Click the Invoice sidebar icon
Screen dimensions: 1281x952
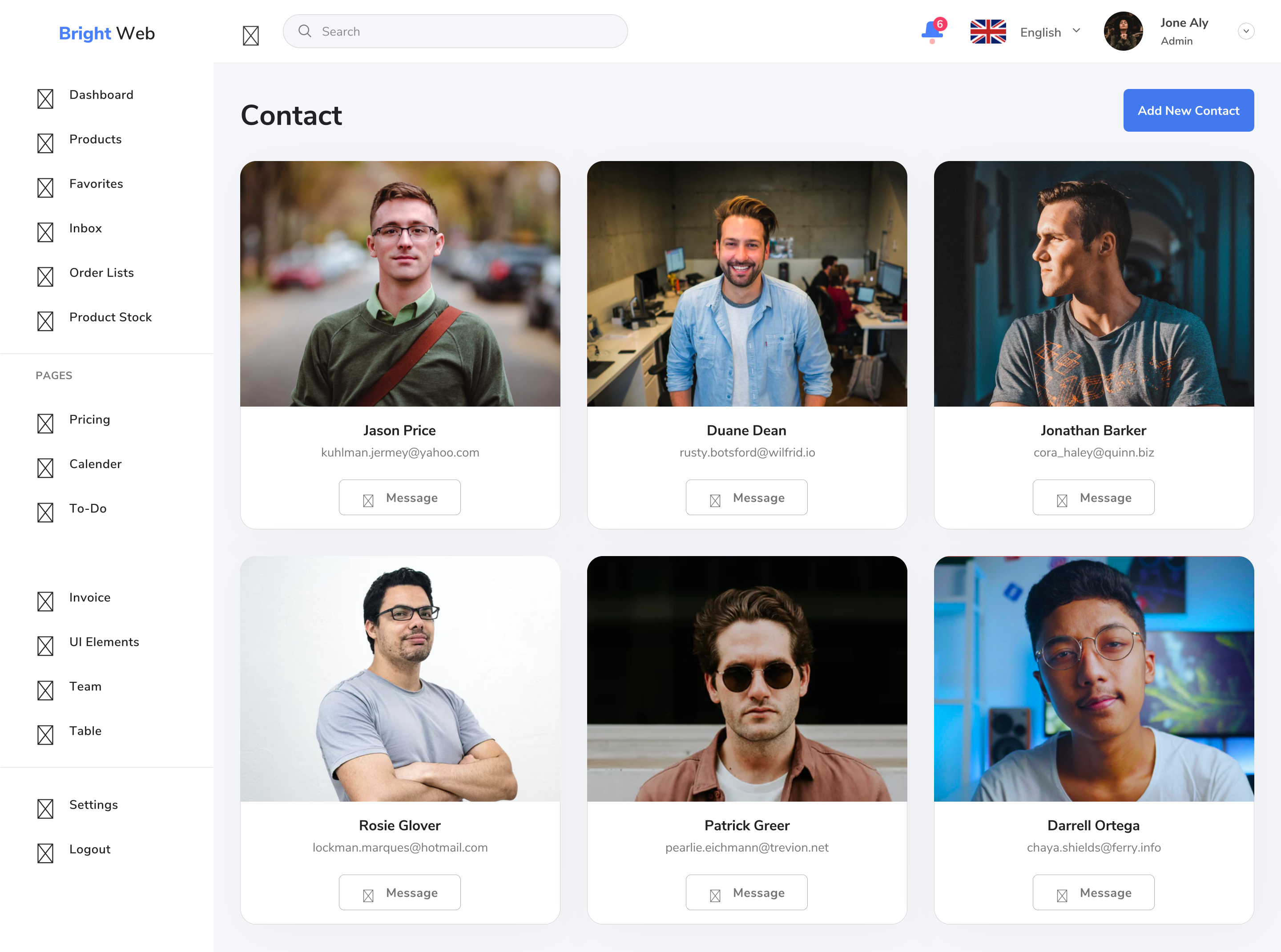[46, 597]
